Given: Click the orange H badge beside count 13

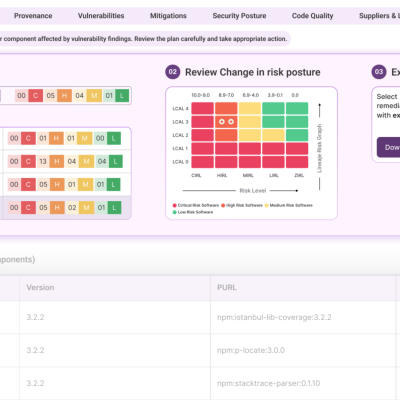Looking at the screenshot, I should click(x=57, y=161).
